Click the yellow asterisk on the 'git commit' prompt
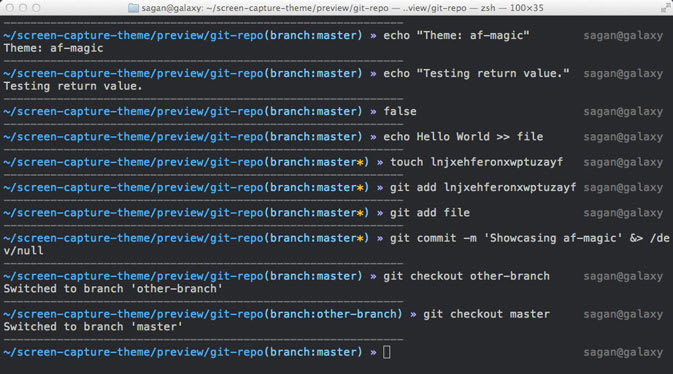673x374 pixels. tap(360, 238)
